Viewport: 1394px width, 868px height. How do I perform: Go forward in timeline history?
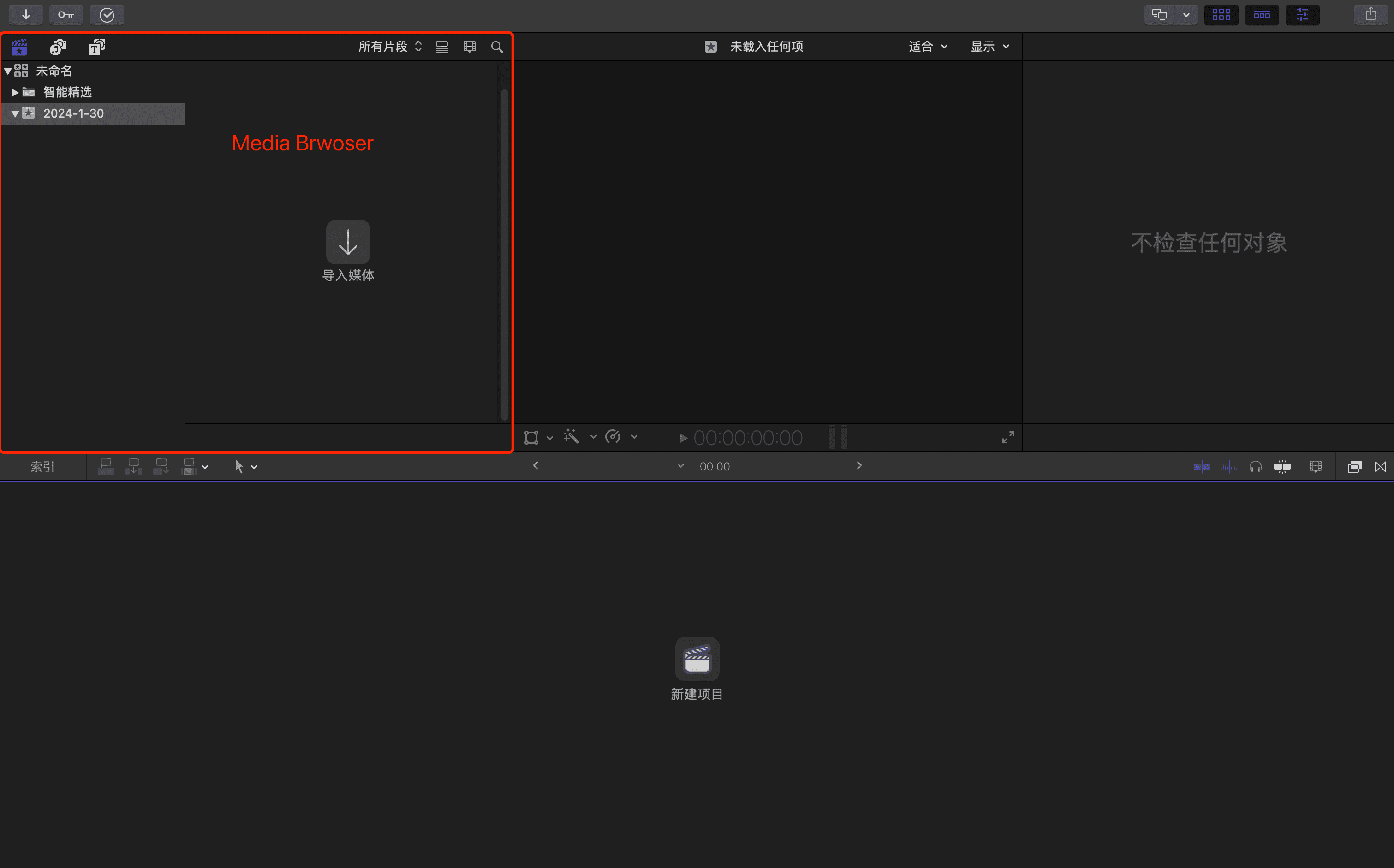point(859,465)
